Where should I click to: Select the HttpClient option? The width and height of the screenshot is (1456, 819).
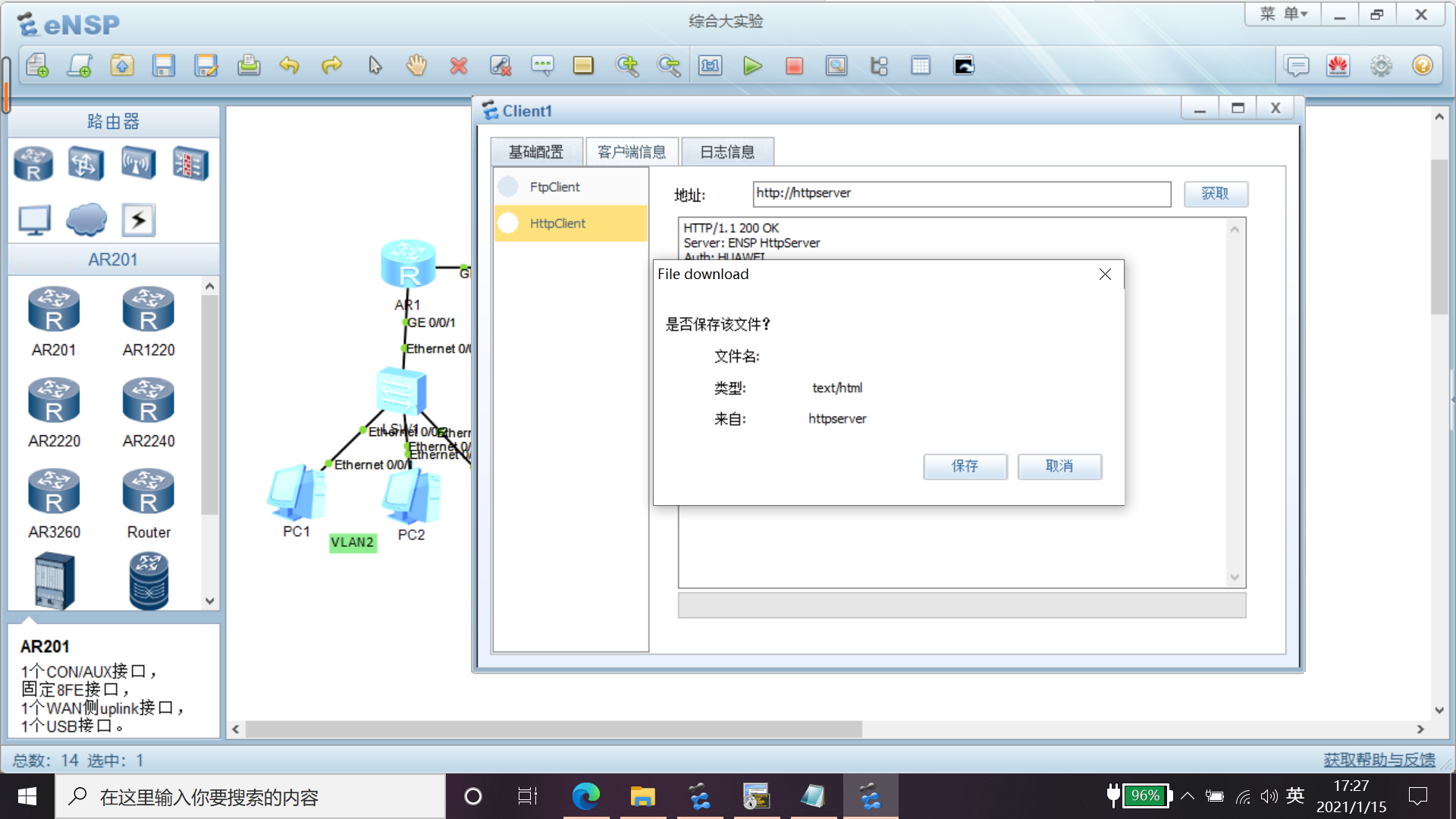point(557,223)
